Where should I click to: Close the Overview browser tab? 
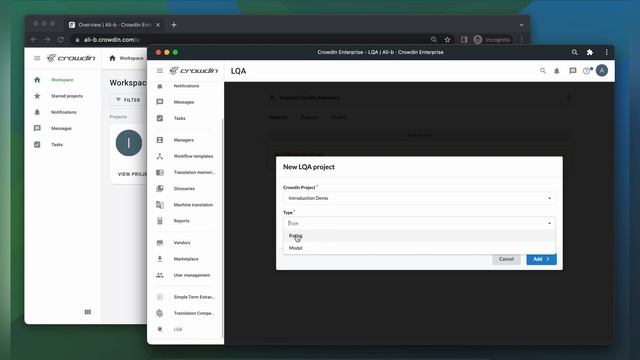tap(158, 25)
